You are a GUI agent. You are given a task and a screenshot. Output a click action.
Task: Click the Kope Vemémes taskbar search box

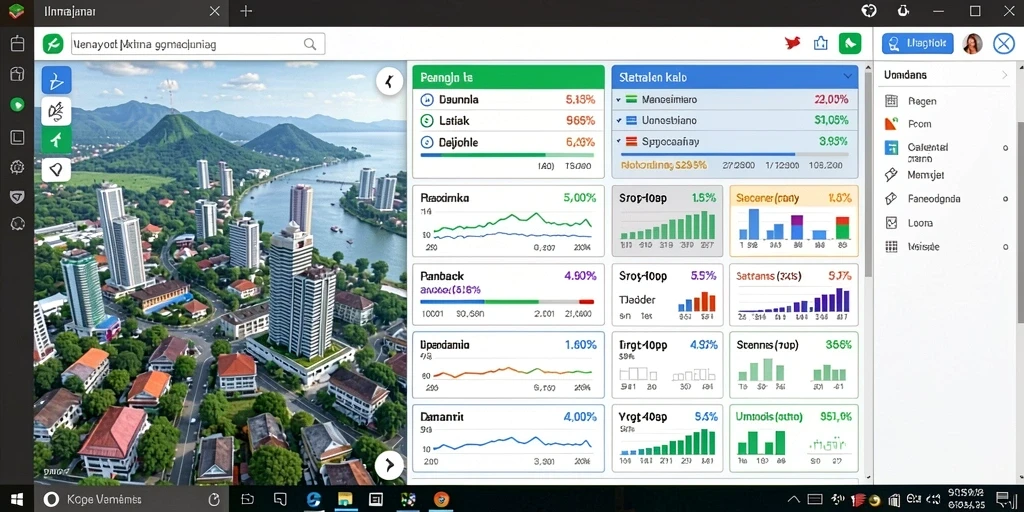tap(131, 500)
